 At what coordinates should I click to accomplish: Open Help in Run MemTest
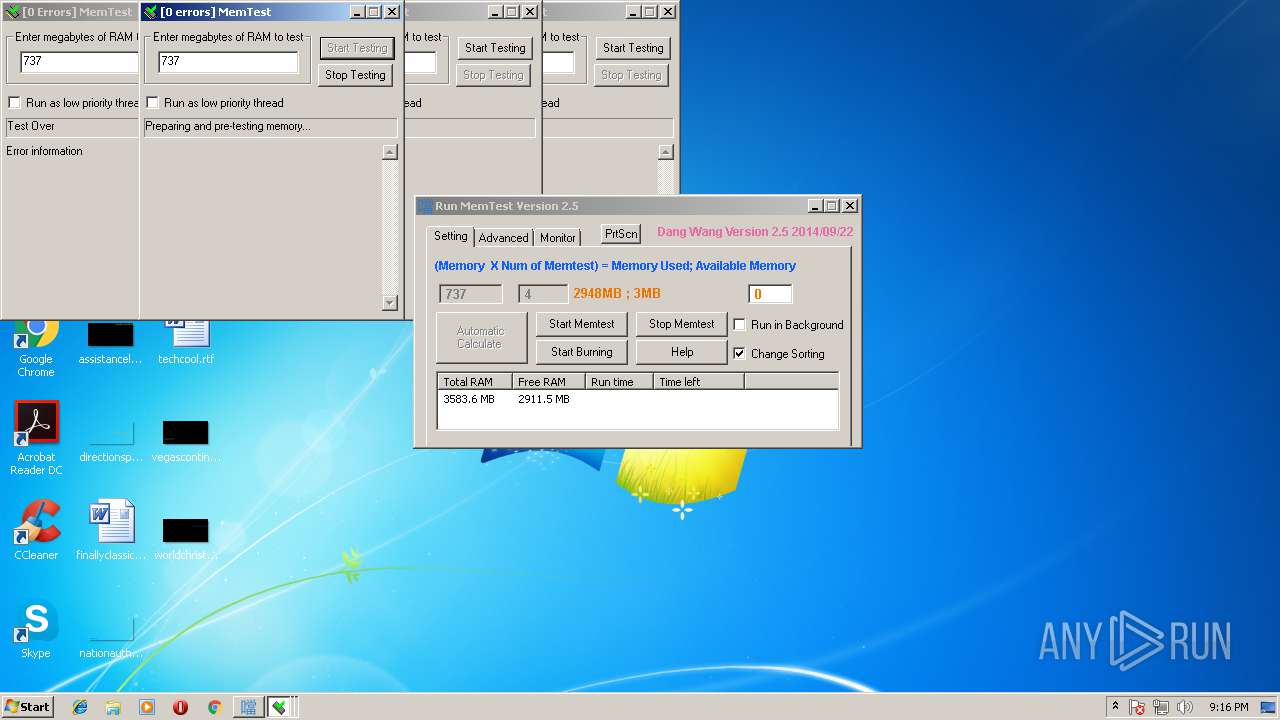tap(682, 352)
